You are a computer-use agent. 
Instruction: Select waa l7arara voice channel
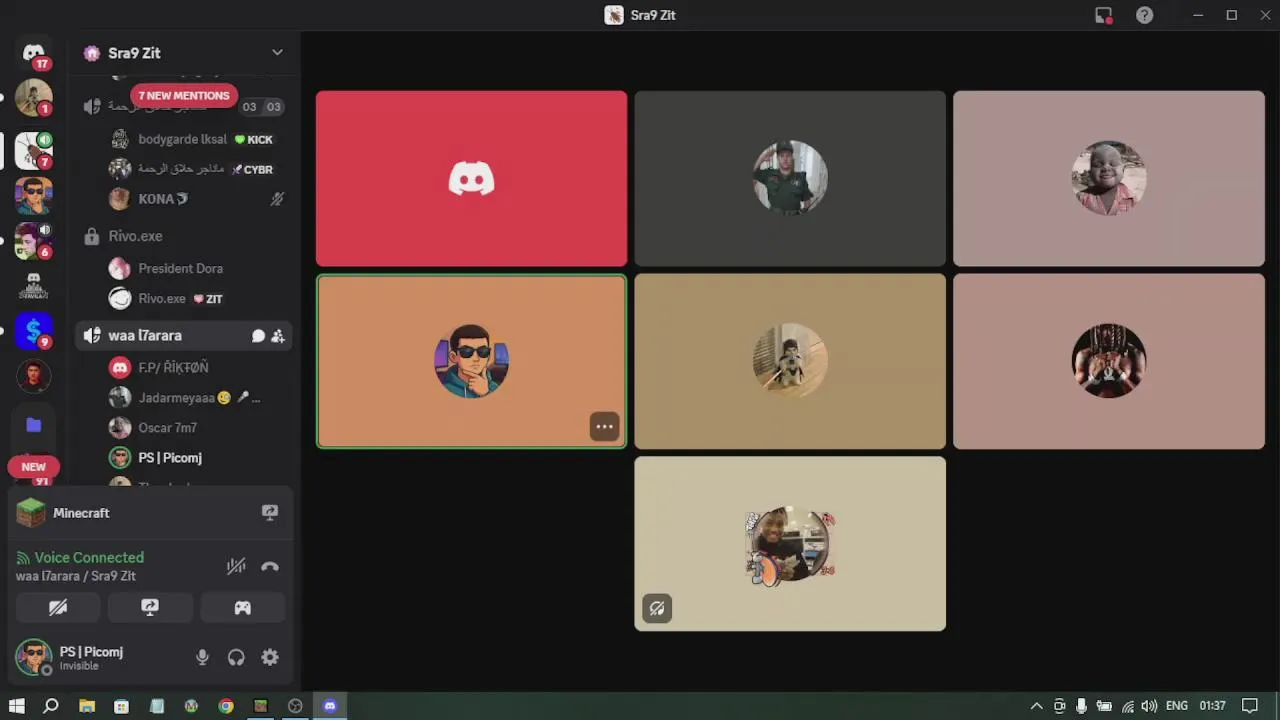[186, 336]
